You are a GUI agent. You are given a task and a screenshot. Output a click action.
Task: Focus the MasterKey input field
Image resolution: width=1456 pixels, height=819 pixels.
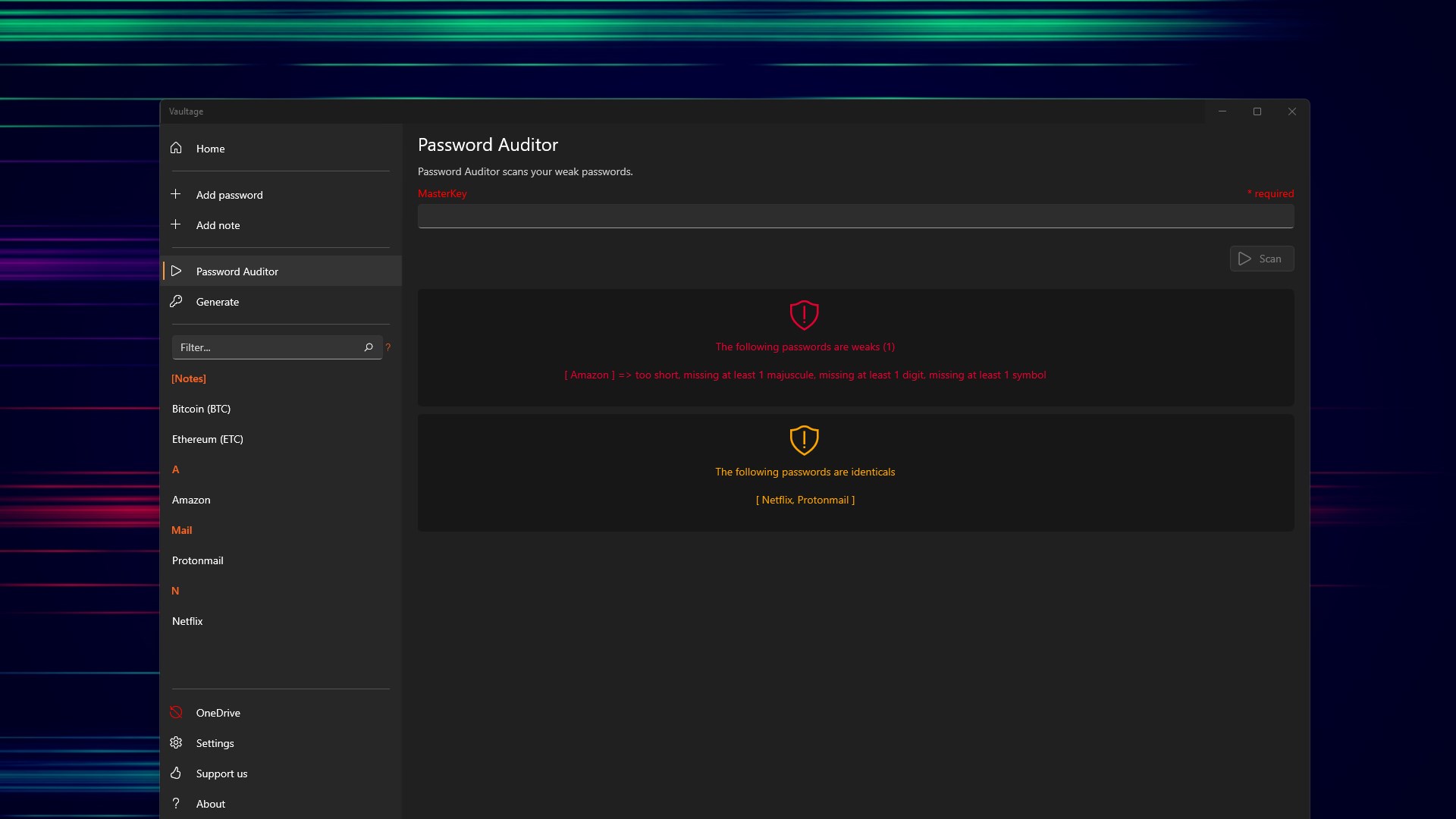pos(855,216)
